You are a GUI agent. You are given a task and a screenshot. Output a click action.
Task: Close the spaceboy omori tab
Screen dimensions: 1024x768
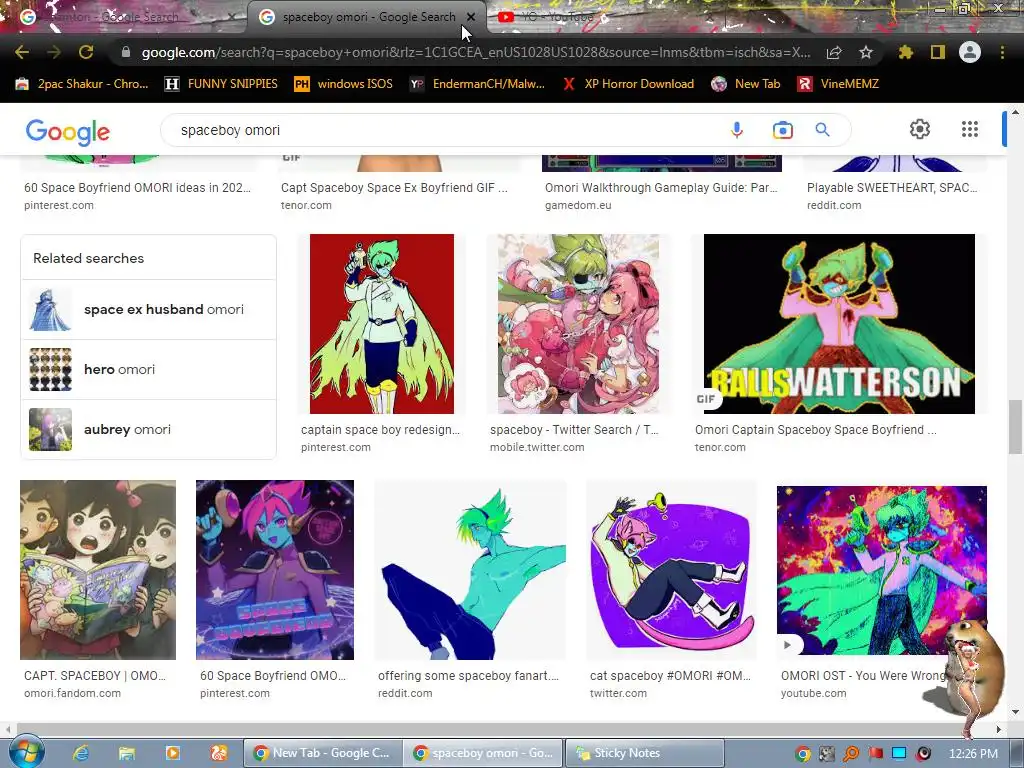click(x=471, y=17)
